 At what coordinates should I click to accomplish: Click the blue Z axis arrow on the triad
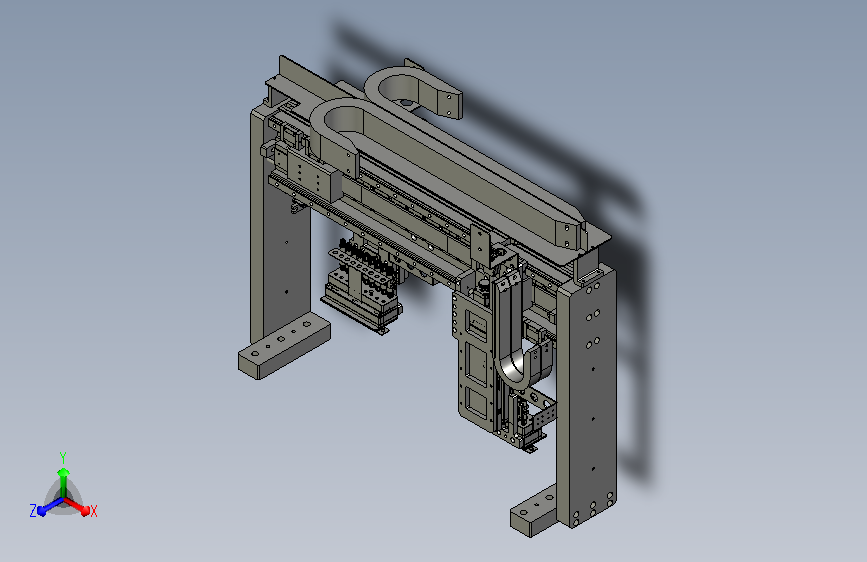49,507
